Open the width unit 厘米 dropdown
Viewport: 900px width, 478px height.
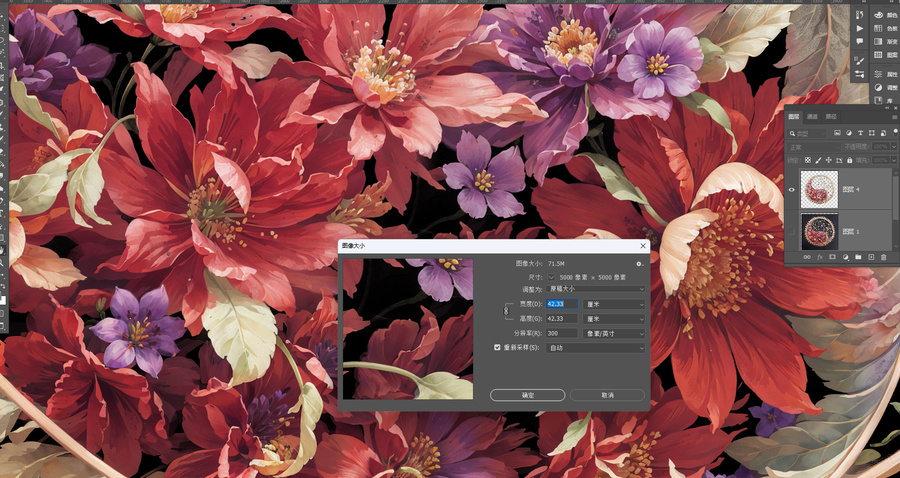(614, 304)
